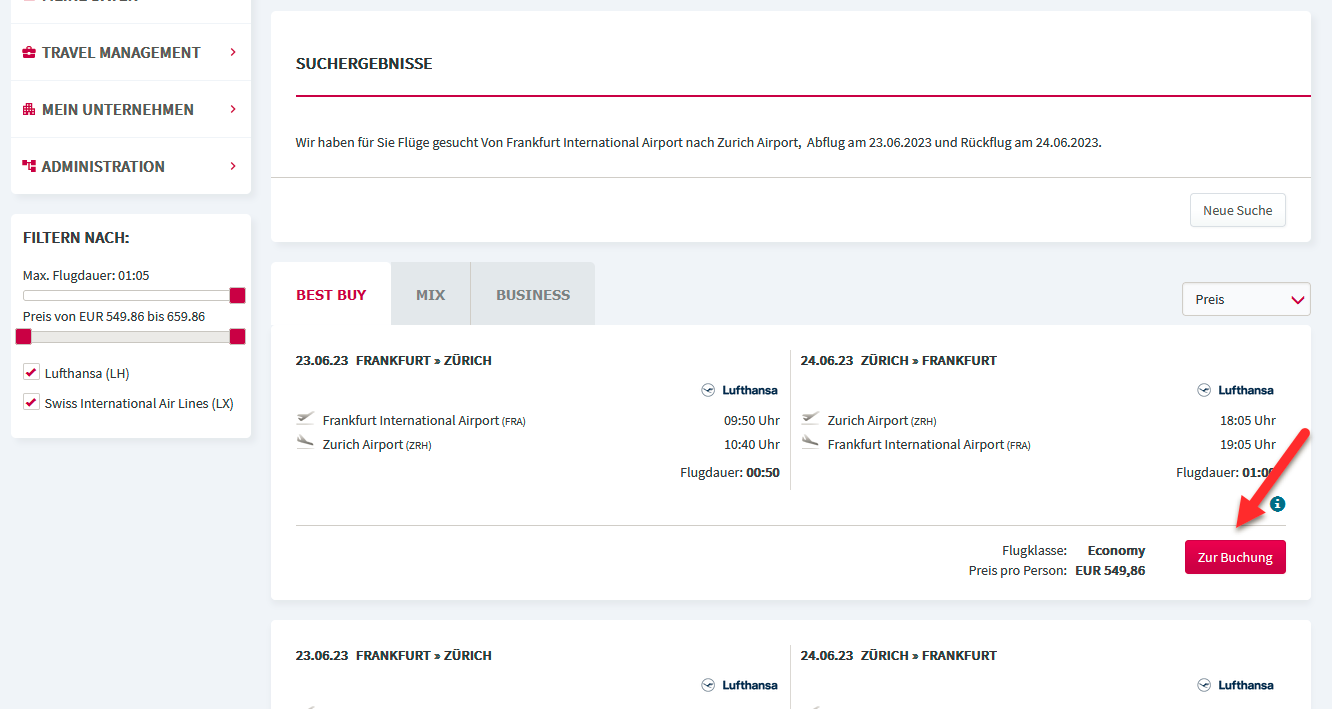Click the Preis von EUR 549.86 bis 659.86 label
Viewport: 1332px width, 709px height.
(114, 316)
